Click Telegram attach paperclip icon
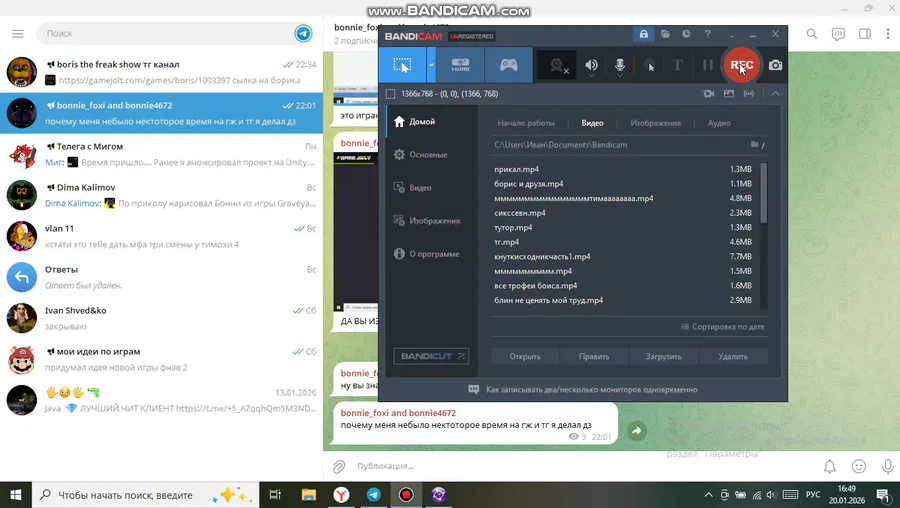Image resolution: width=900 pixels, height=508 pixels. point(339,467)
